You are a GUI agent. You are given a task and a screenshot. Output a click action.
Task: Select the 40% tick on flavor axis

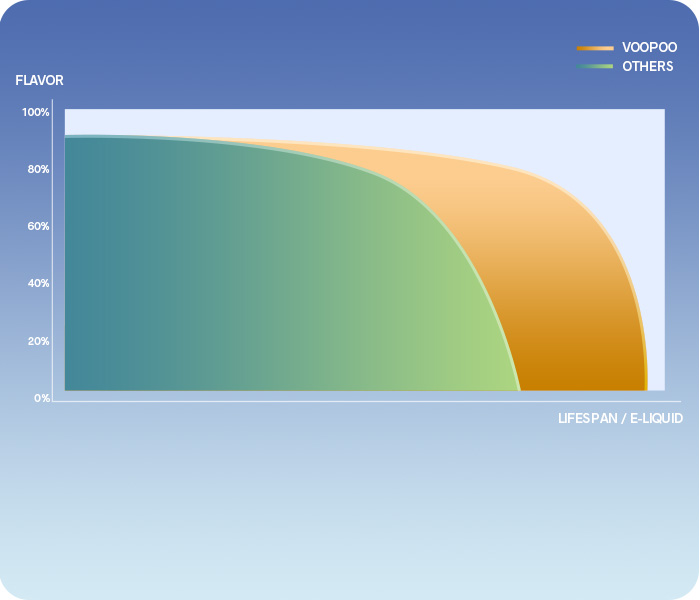(x=38, y=283)
